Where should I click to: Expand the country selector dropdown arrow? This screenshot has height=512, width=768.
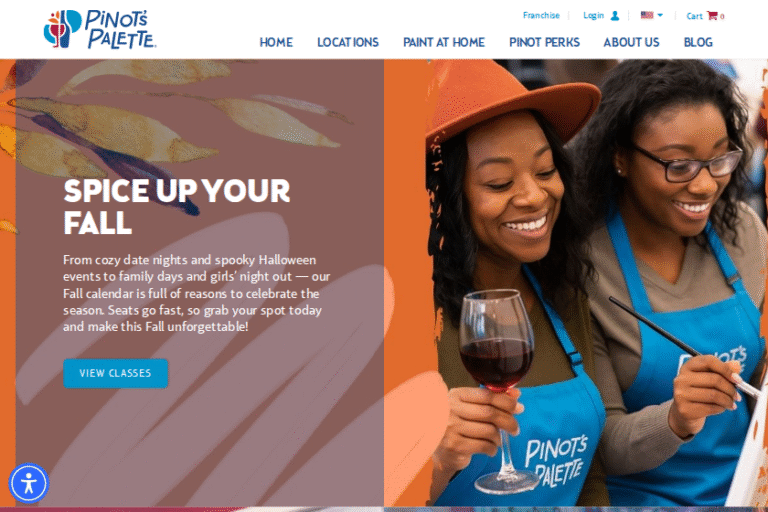pos(660,15)
